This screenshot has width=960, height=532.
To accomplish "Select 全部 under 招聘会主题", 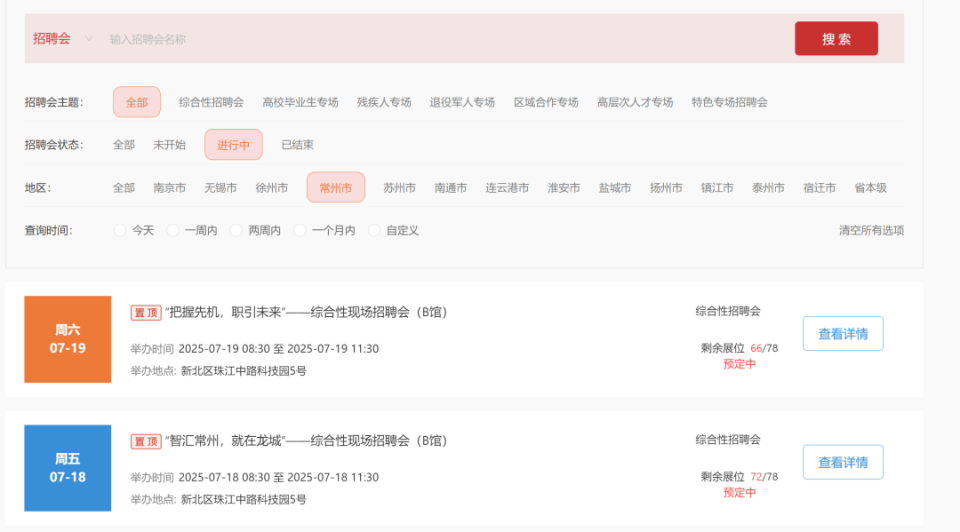I will pos(137,102).
